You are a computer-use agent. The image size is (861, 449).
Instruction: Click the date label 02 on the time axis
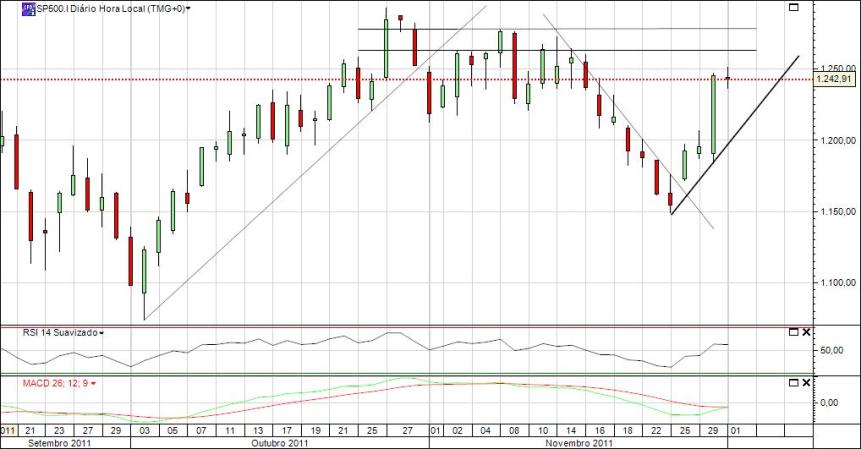pyautogui.click(x=457, y=431)
